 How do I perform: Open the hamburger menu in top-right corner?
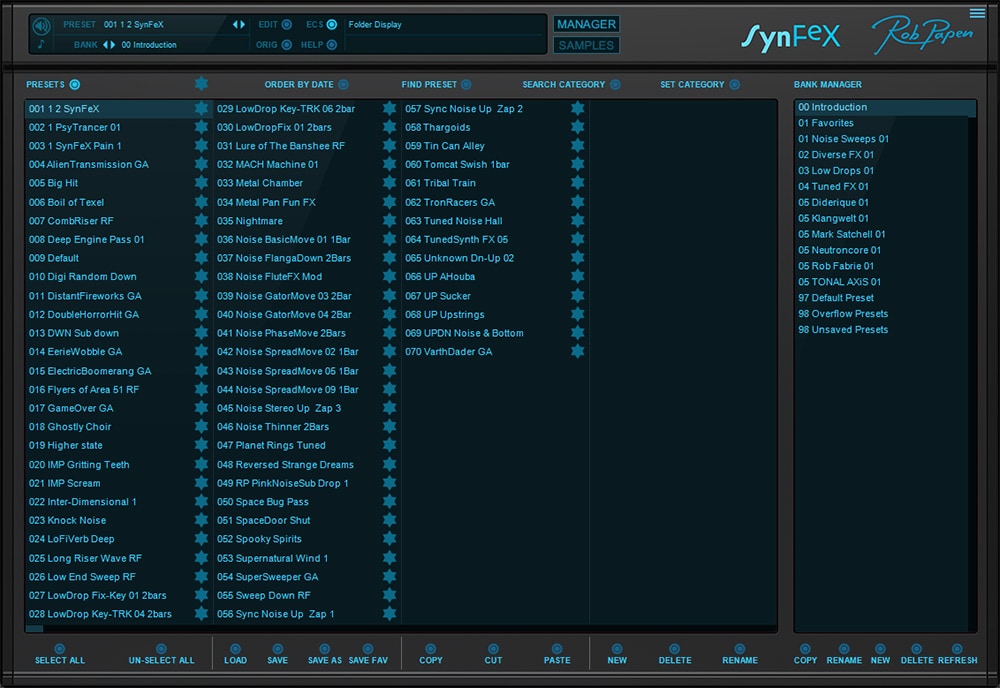pos(977,13)
